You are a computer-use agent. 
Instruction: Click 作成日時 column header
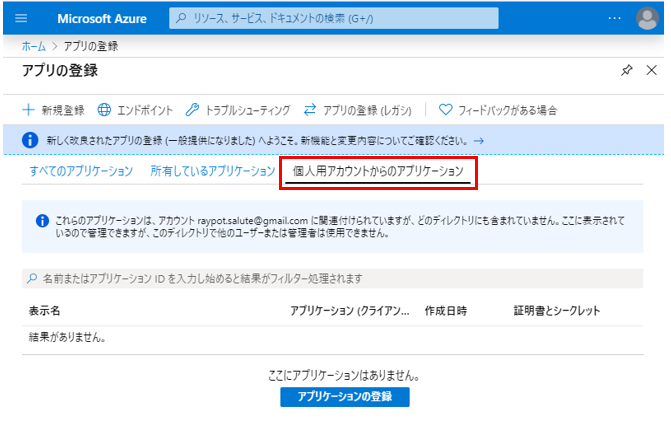[445, 311]
